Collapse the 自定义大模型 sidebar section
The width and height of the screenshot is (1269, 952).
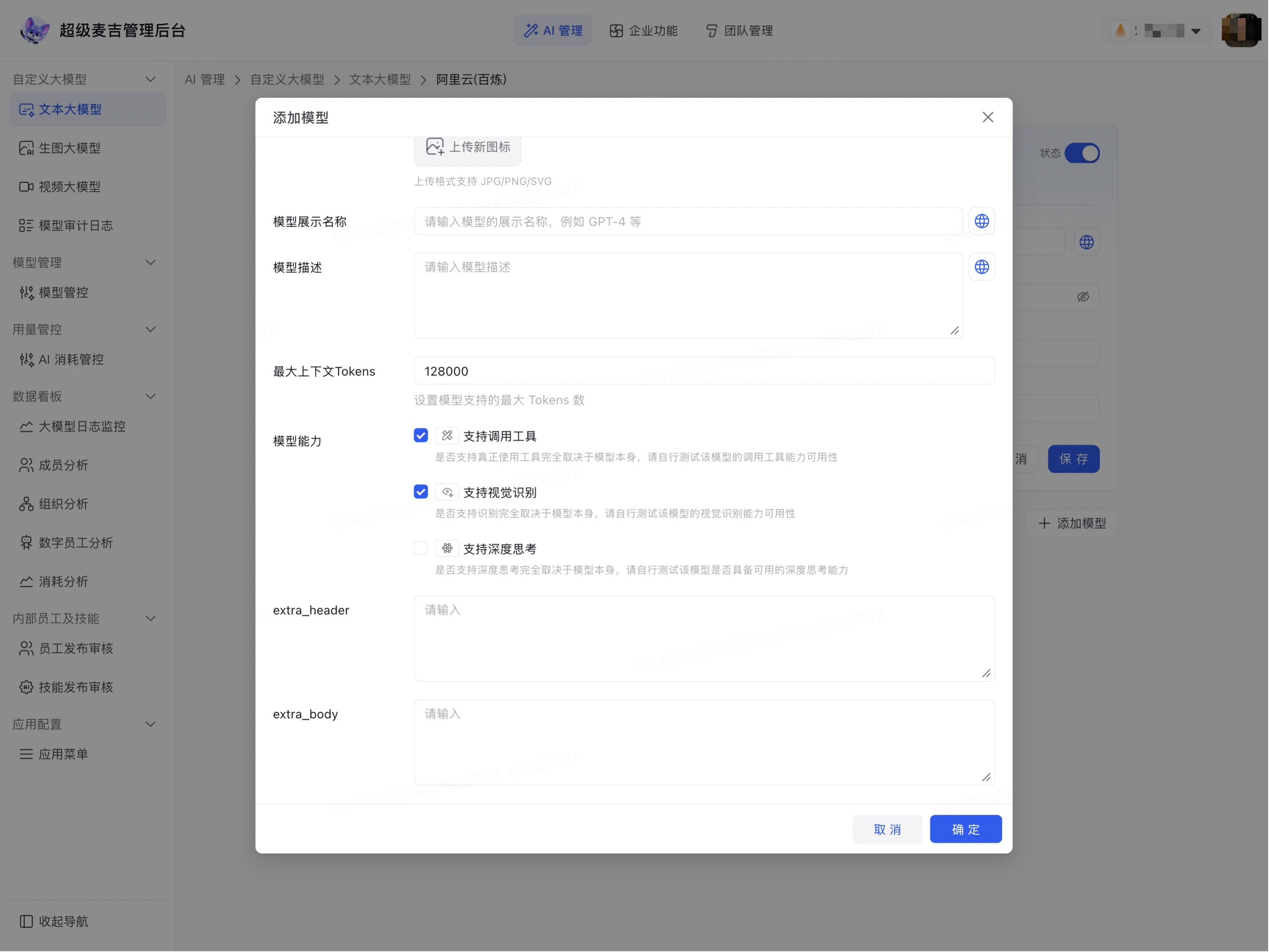[x=150, y=79]
